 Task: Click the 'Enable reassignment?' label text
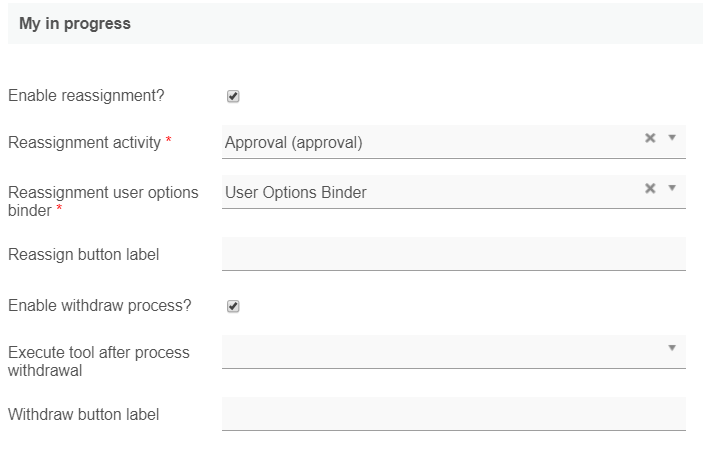point(86,96)
